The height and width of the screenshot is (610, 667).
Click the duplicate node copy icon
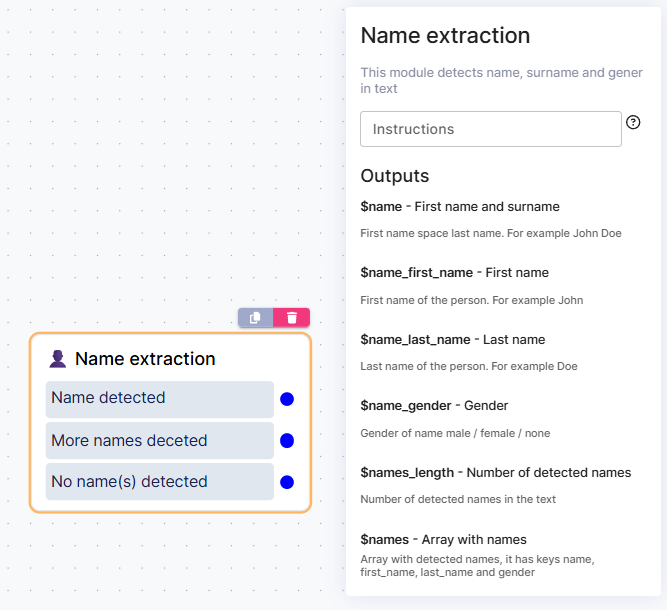point(255,317)
